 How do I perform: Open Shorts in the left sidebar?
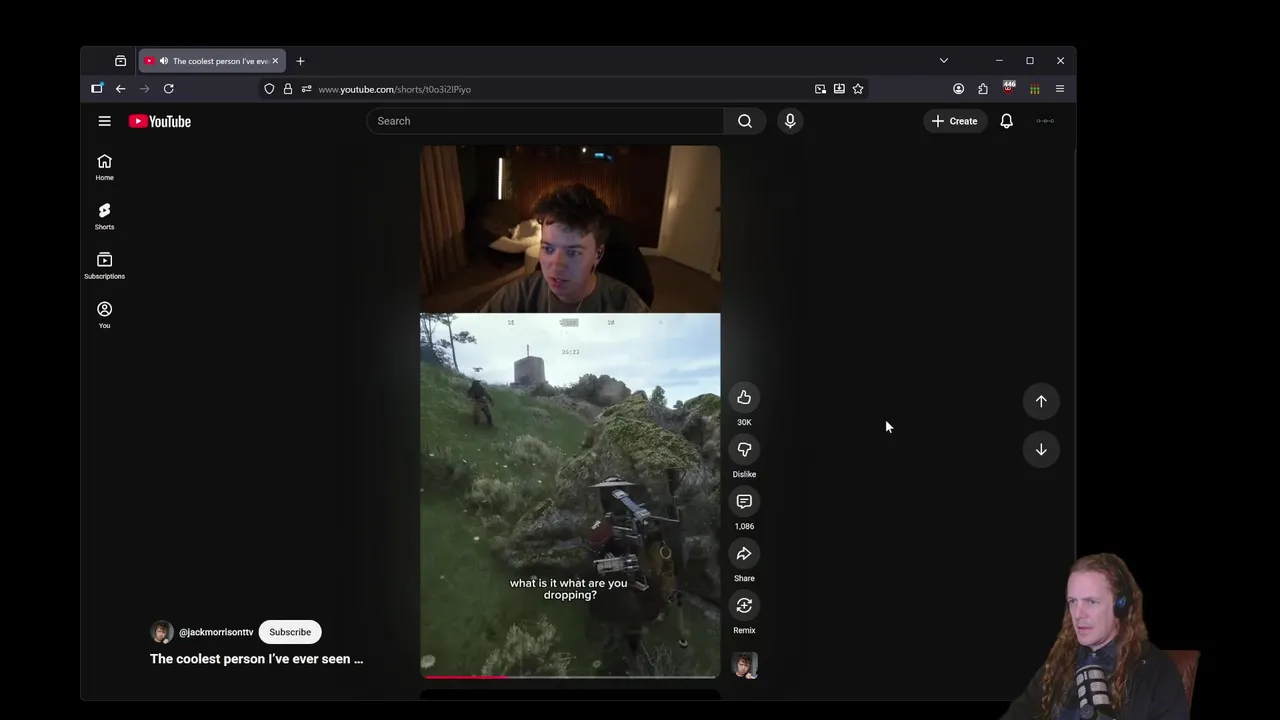(x=104, y=216)
